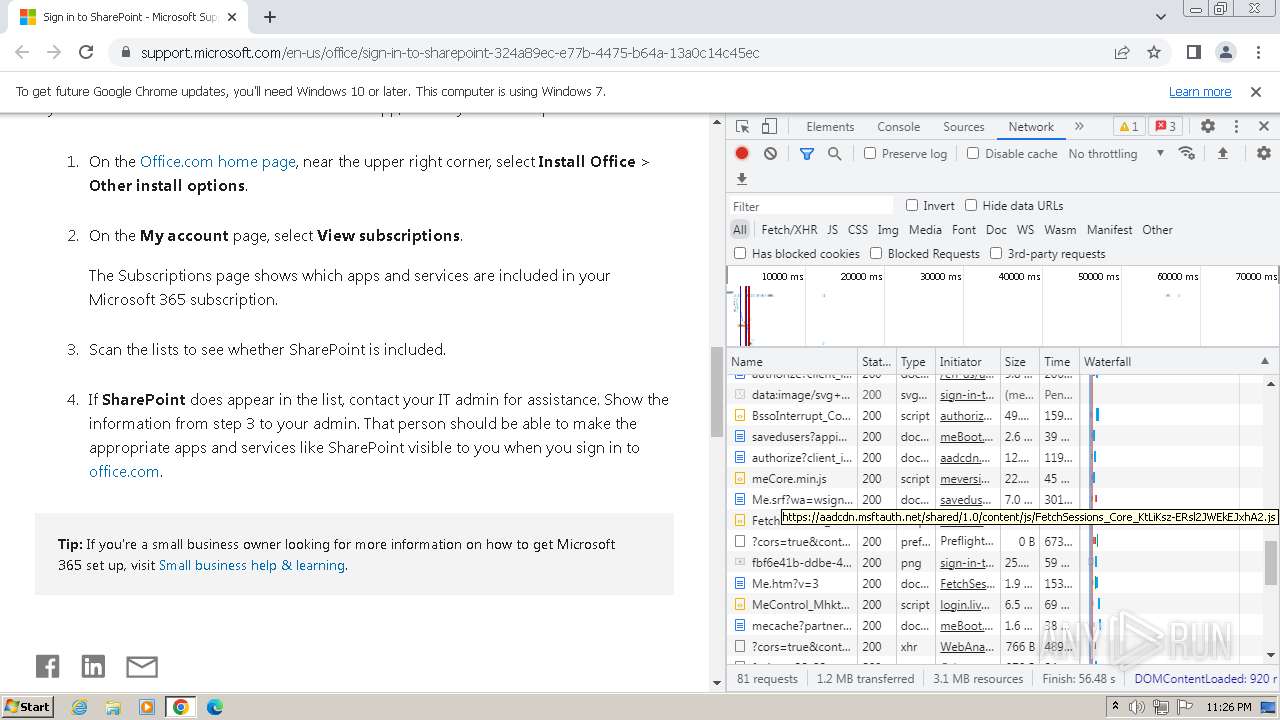Click the red issues count badge
Viewport: 1280px width, 720px height.
1164,127
